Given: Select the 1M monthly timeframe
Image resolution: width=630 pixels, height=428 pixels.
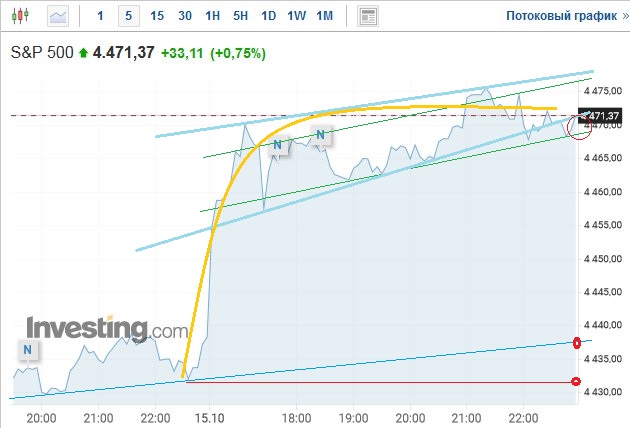Looking at the screenshot, I should pos(325,16).
